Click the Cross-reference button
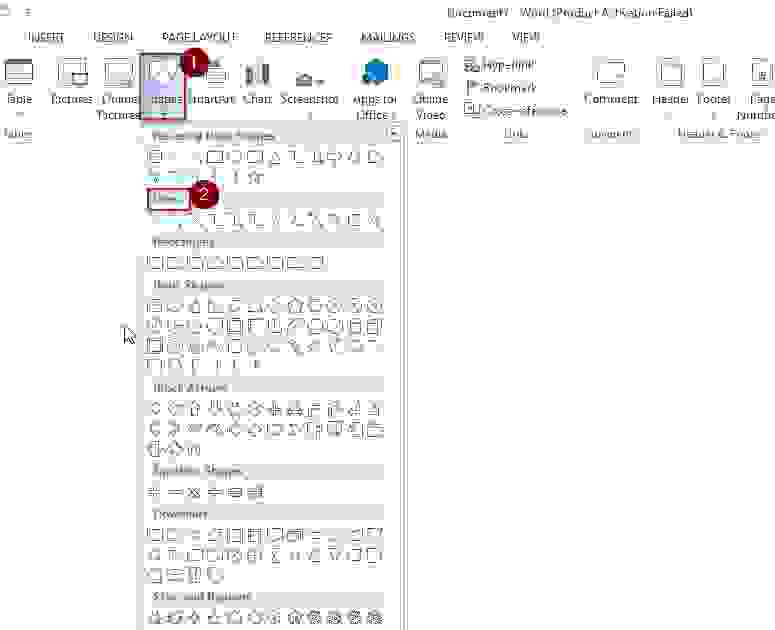The width and height of the screenshot is (775, 630). tap(516, 111)
